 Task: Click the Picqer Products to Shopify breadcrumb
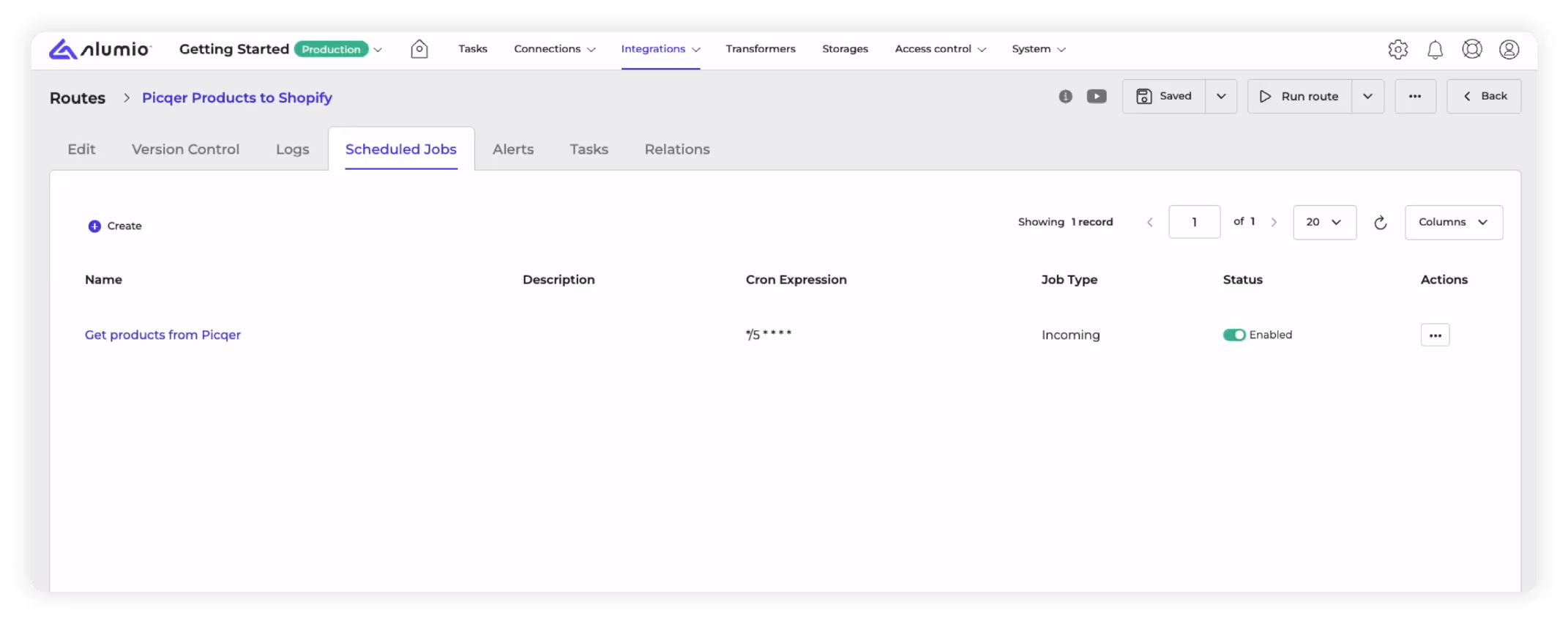point(236,97)
